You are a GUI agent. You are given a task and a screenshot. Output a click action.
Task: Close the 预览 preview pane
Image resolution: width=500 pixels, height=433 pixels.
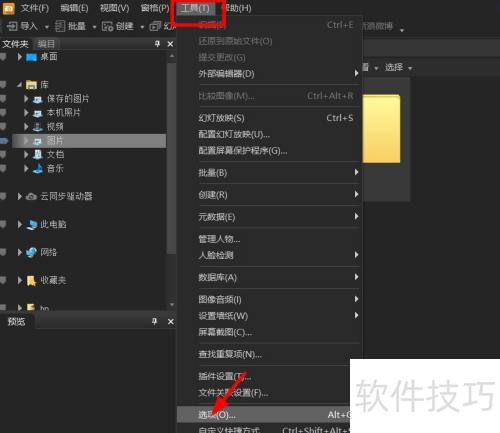pos(171,321)
